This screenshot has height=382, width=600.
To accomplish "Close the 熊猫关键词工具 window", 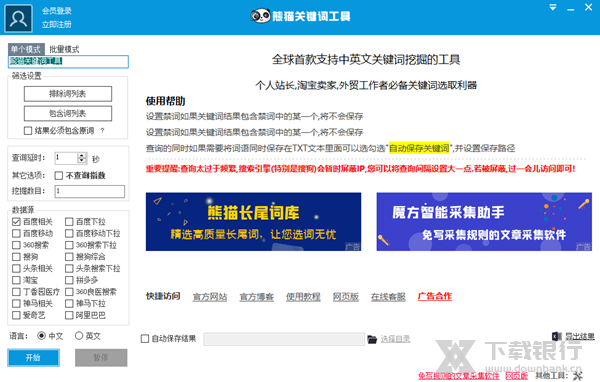I will pyautogui.click(x=589, y=7).
